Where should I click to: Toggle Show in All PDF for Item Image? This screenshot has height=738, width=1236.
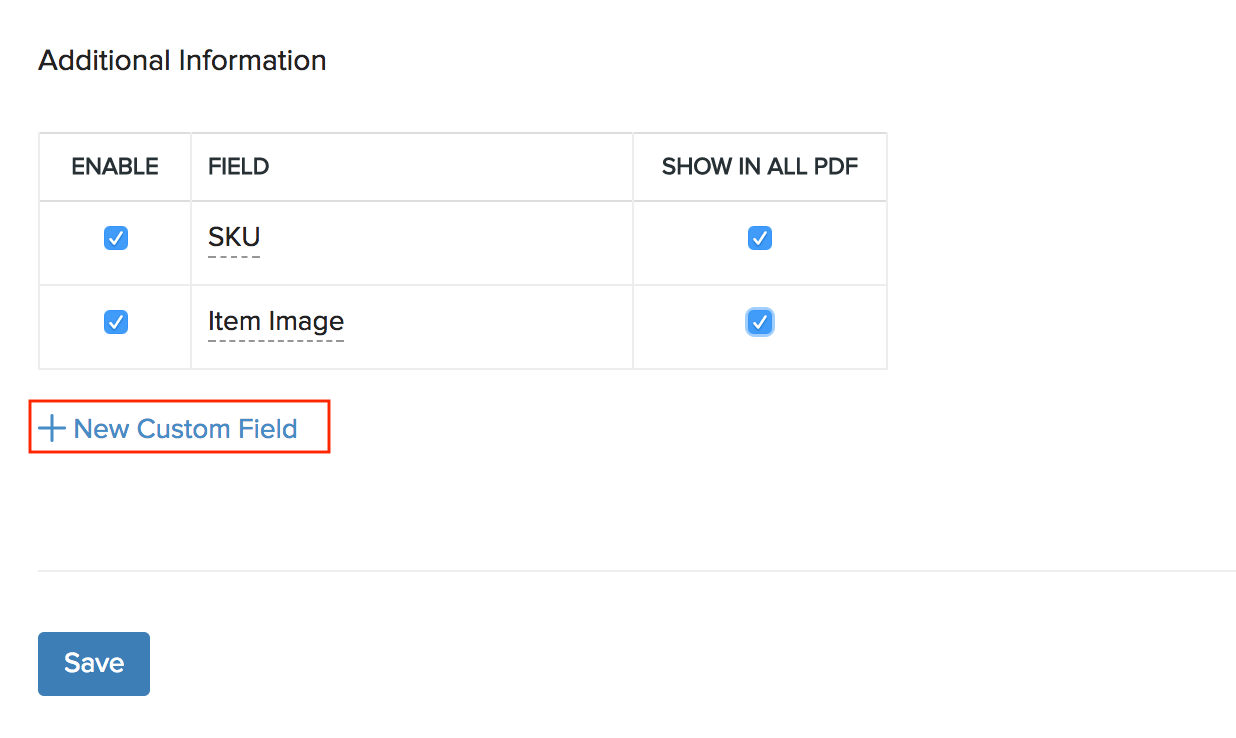[760, 322]
